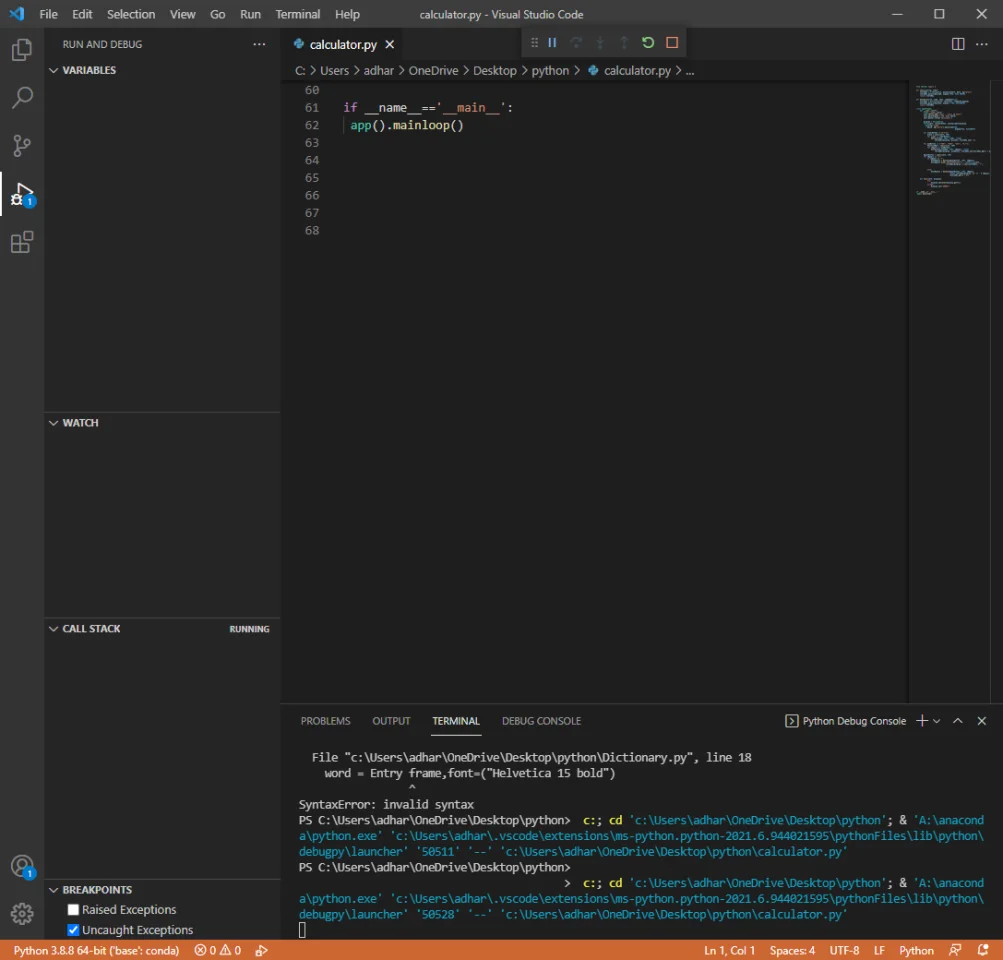Open the Manage settings gear

coord(22,913)
